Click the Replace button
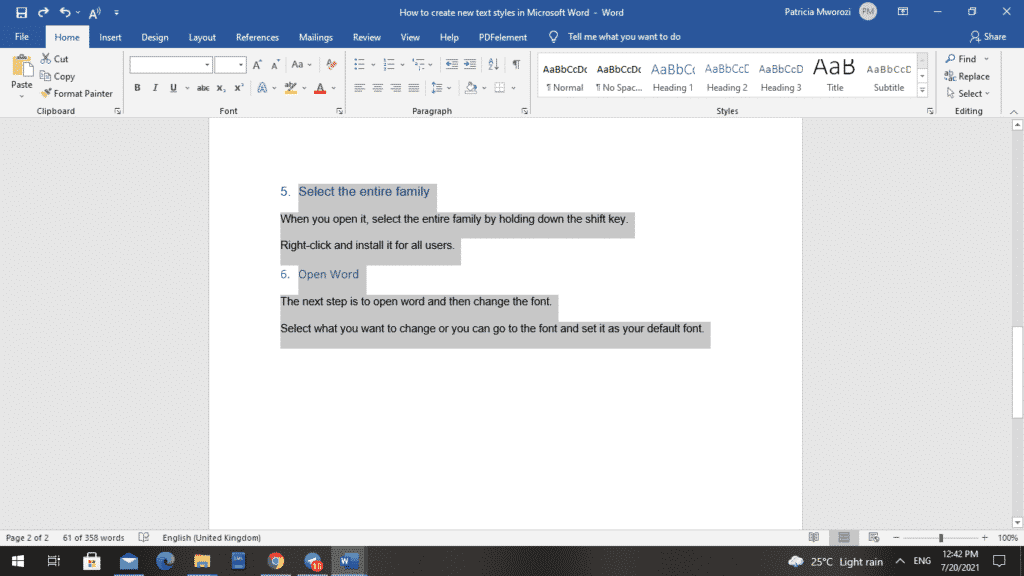Image resolution: width=1024 pixels, height=576 pixels. (x=967, y=76)
